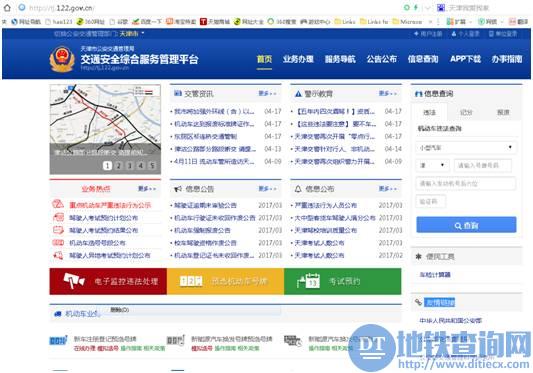
Task: Open the 业务办理 navigation menu
Action: click(298, 59)
